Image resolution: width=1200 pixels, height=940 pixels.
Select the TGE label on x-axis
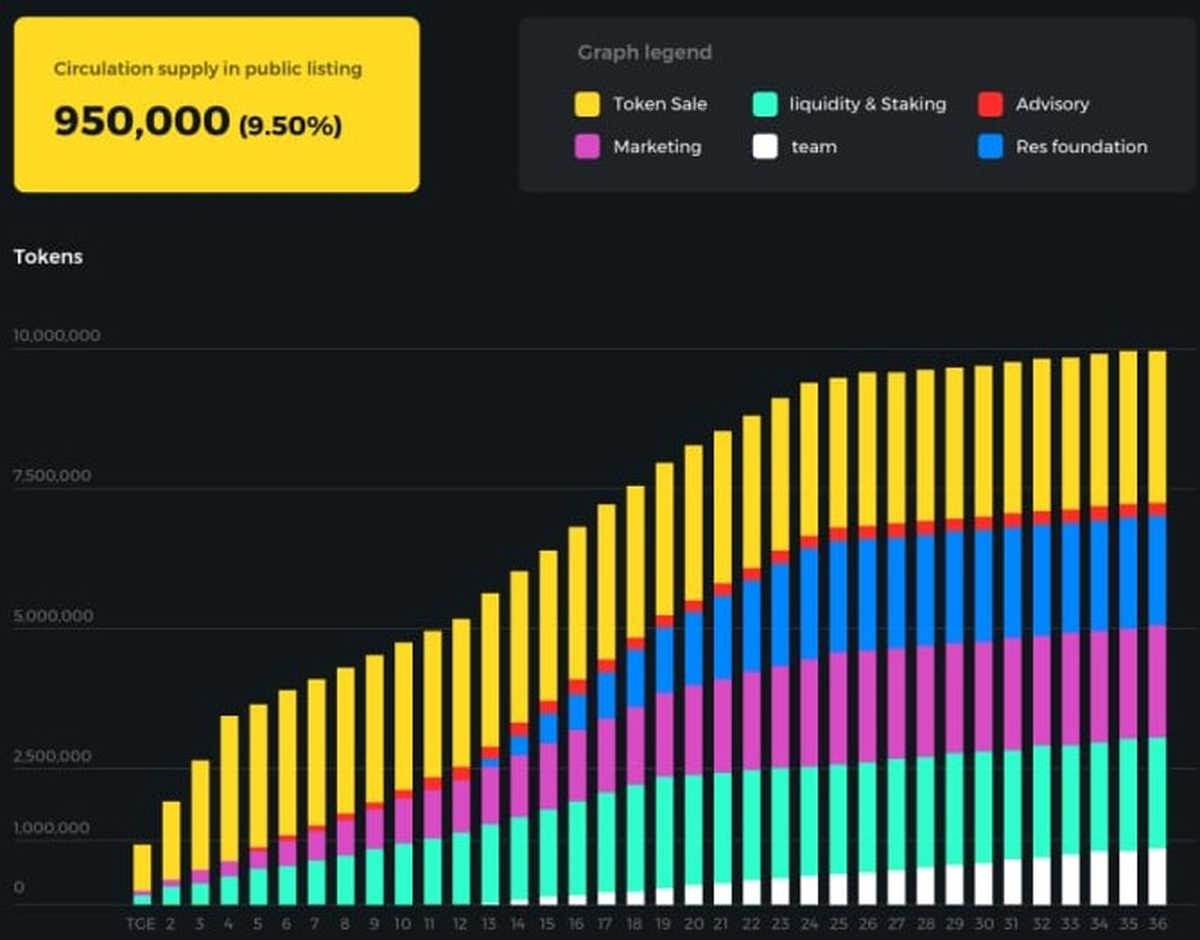coord(141,923)
